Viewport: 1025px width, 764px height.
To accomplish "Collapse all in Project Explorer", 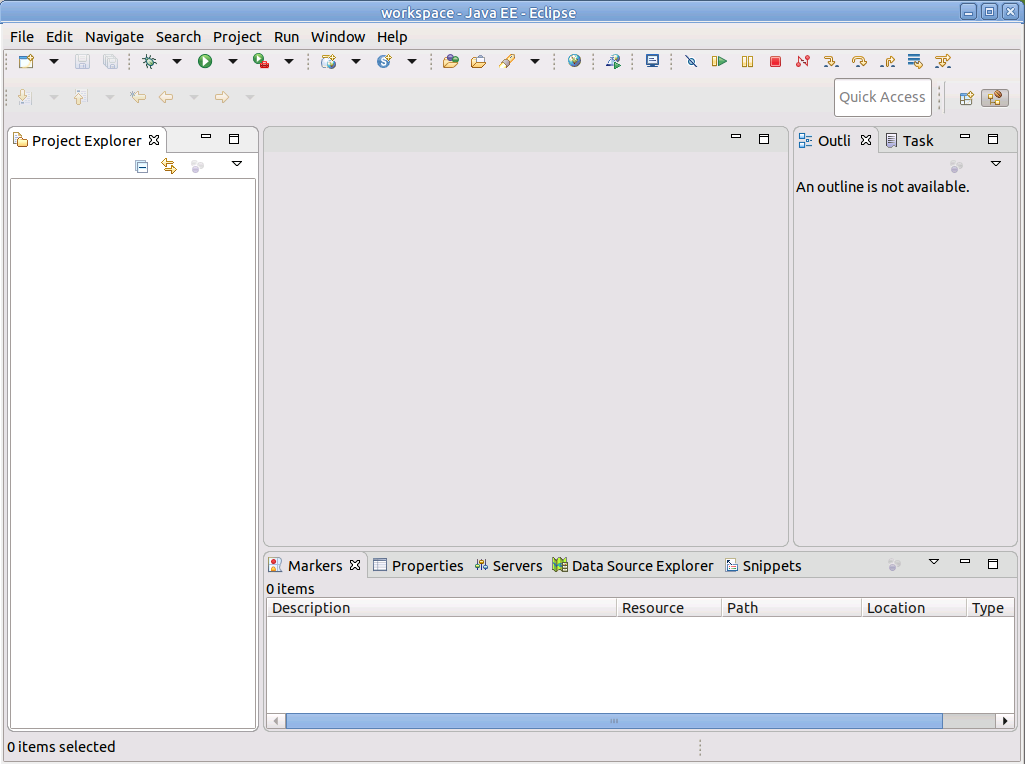I will 141,167.
